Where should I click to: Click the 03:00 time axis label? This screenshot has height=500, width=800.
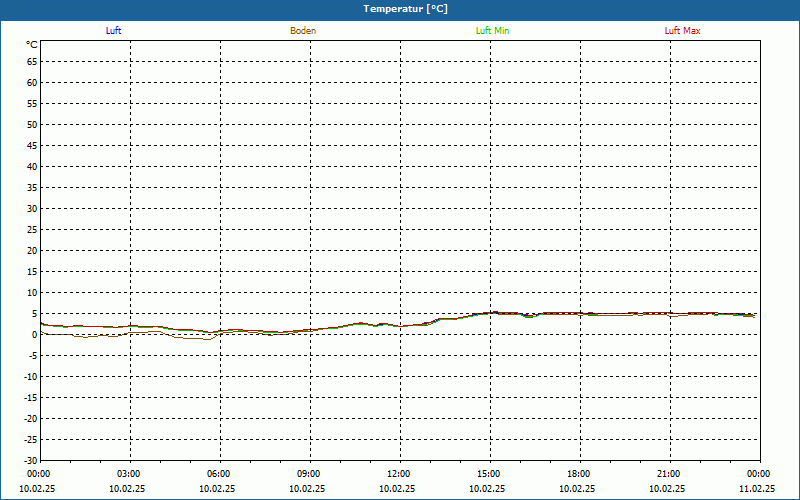pos(128,474)
